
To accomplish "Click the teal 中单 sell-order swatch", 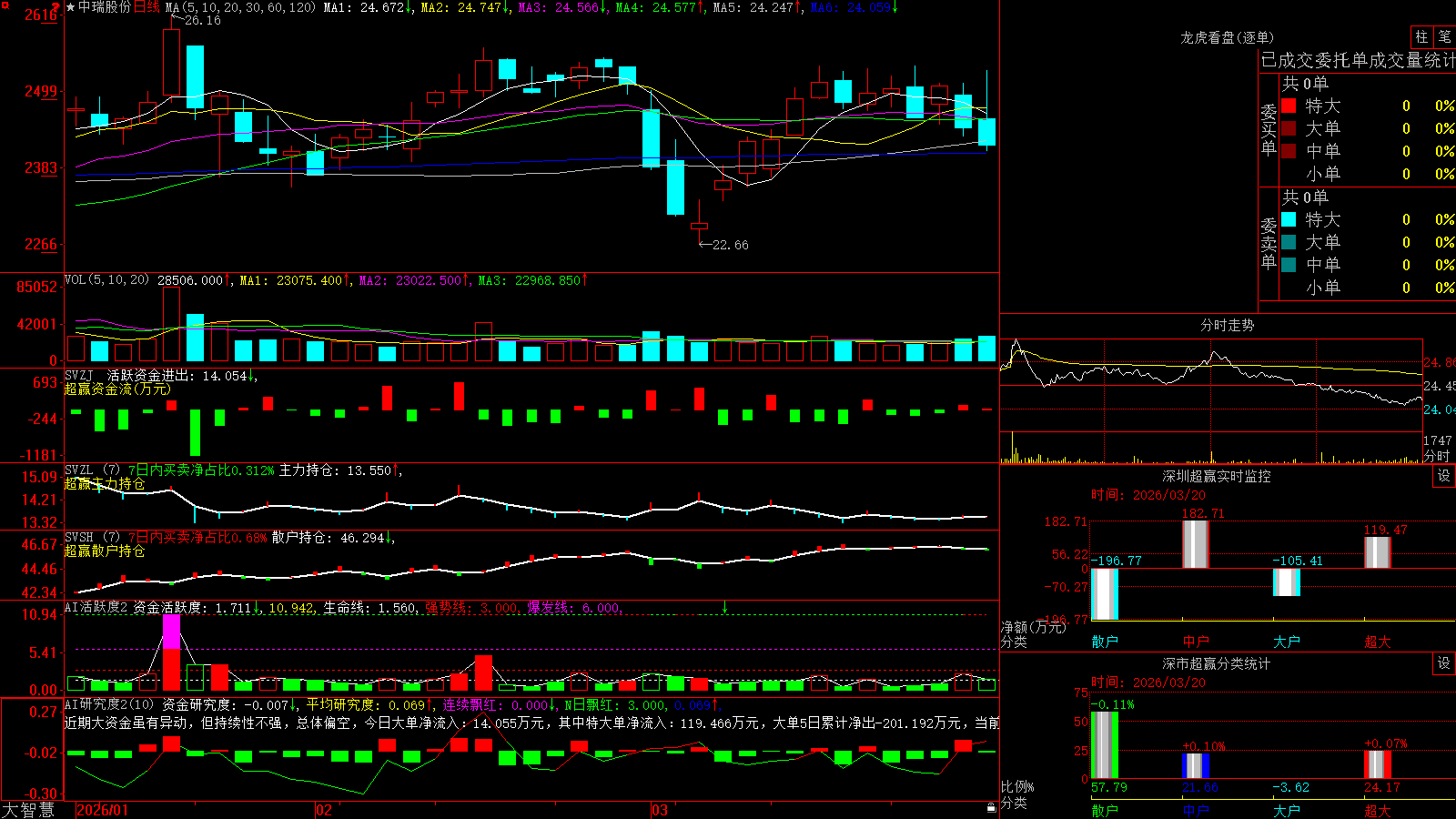I will point(1289,265).
